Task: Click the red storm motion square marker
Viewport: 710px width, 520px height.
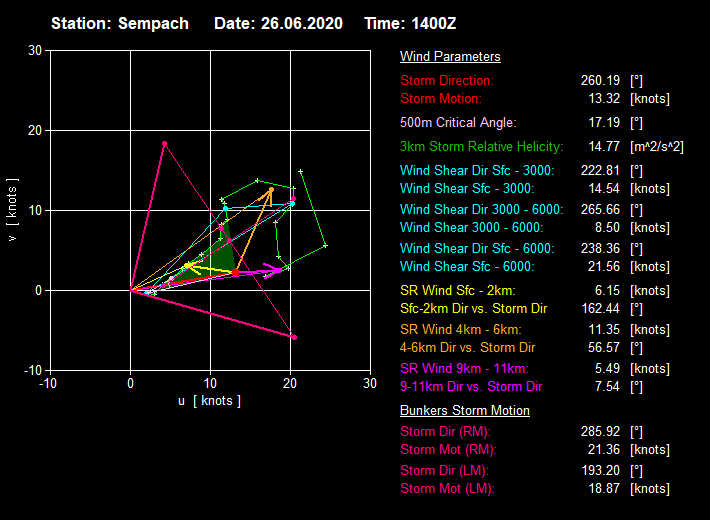Action: click(235, 272)
